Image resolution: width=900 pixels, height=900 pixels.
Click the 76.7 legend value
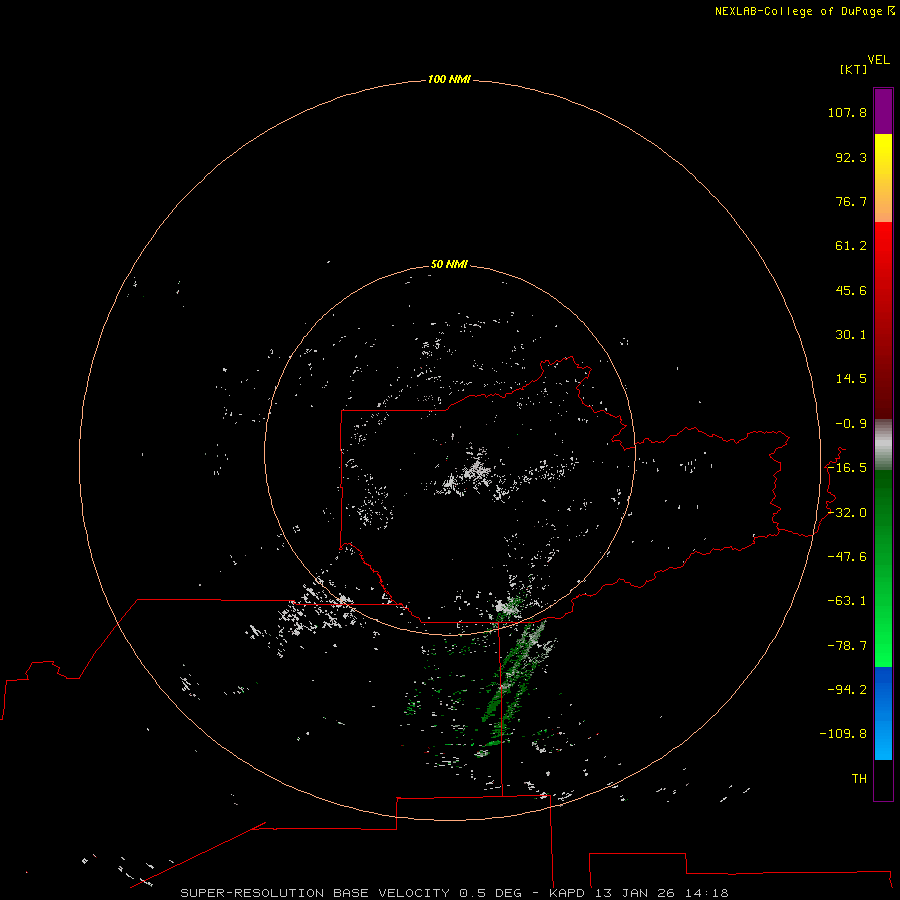pyautogui.click(x=851, y=201)
